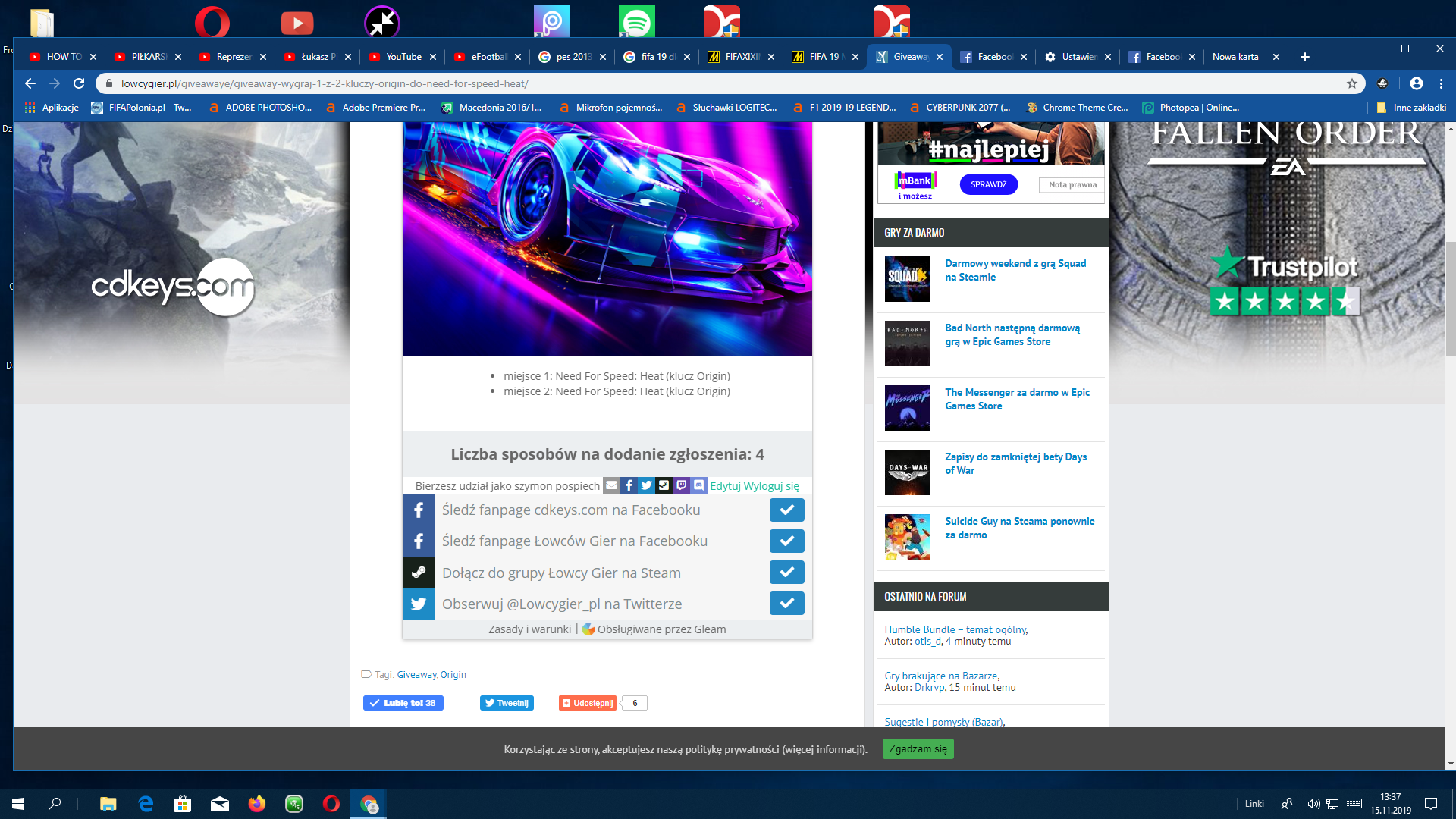Toggle checkmark for Łowców Gier Facebook entry

[787, 541]
